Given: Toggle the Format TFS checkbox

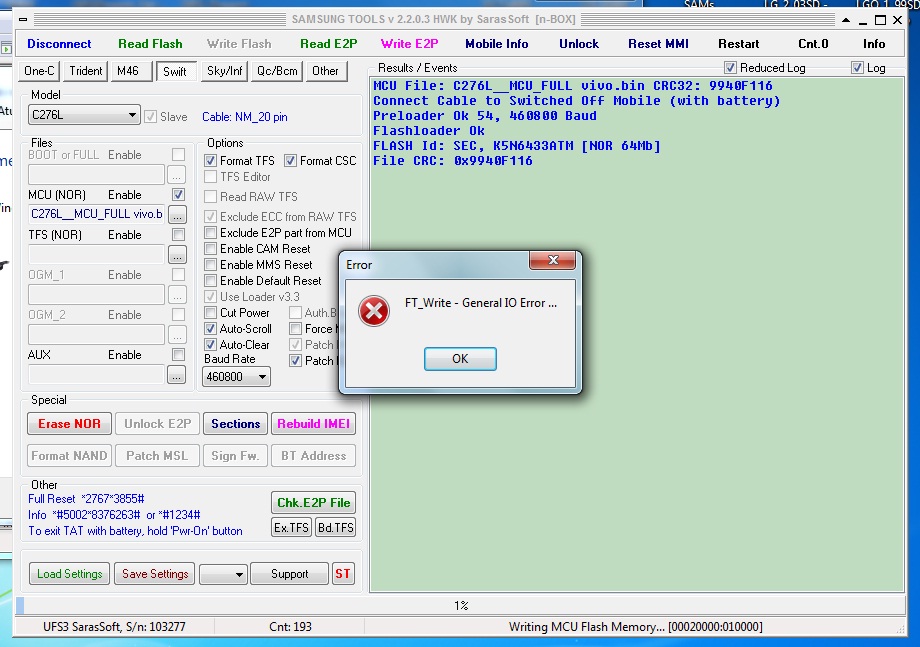Looking at the screenshot, I should tap(211, 161).
